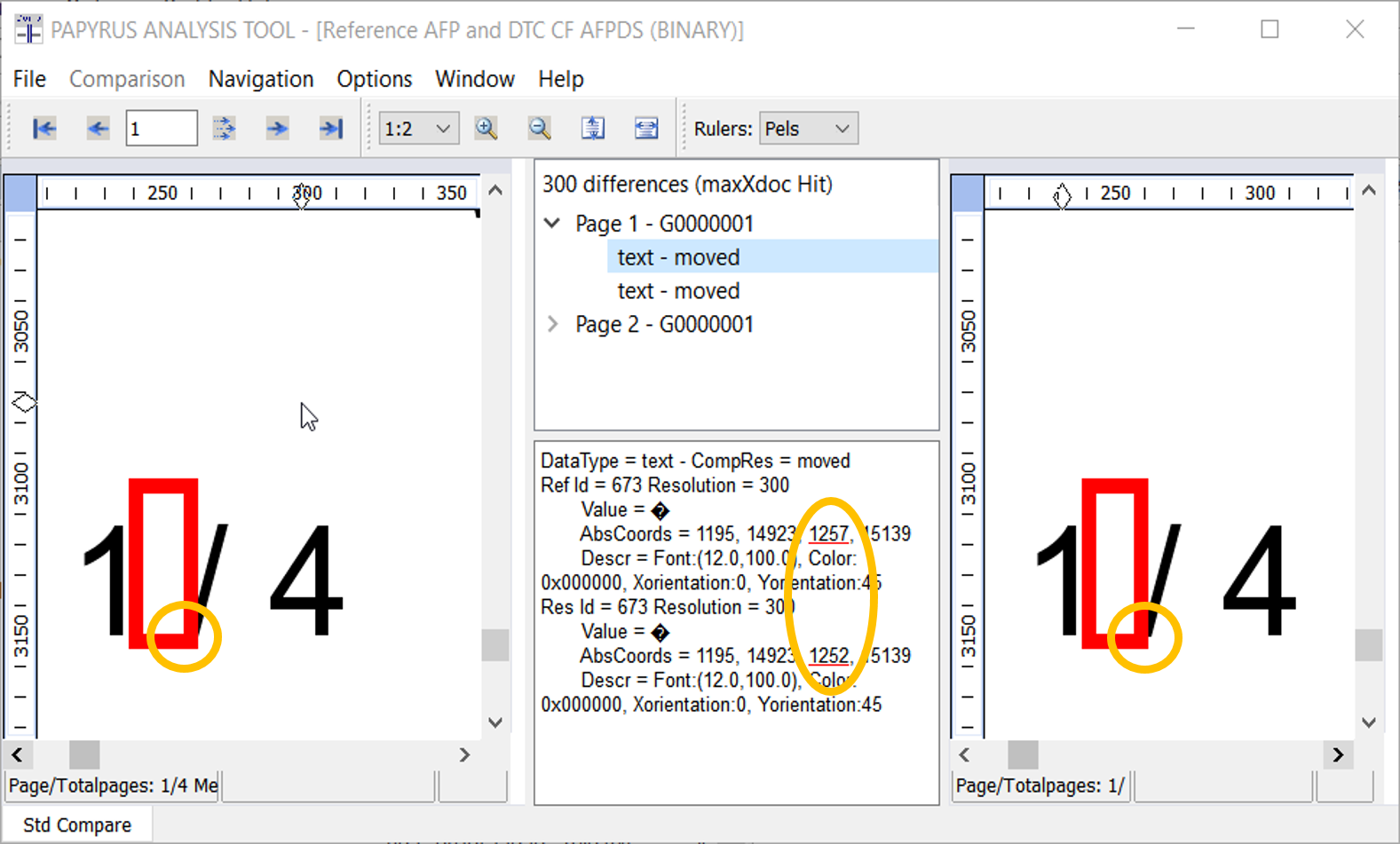The image size is (1400, 844).
Task: Select the second 'text - moved' entry
Action: [678, 291]
